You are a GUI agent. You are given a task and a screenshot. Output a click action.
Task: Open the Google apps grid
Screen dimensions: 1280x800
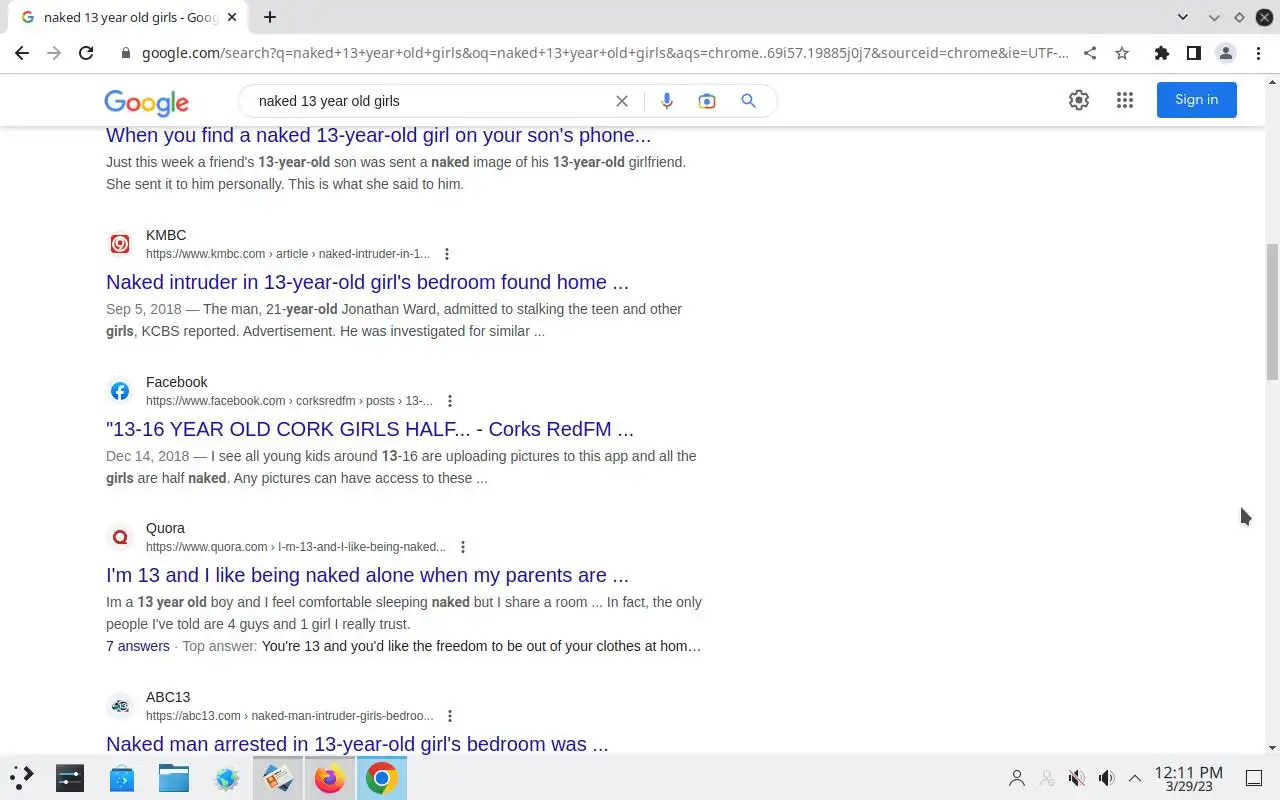(x=1125, y=100)
